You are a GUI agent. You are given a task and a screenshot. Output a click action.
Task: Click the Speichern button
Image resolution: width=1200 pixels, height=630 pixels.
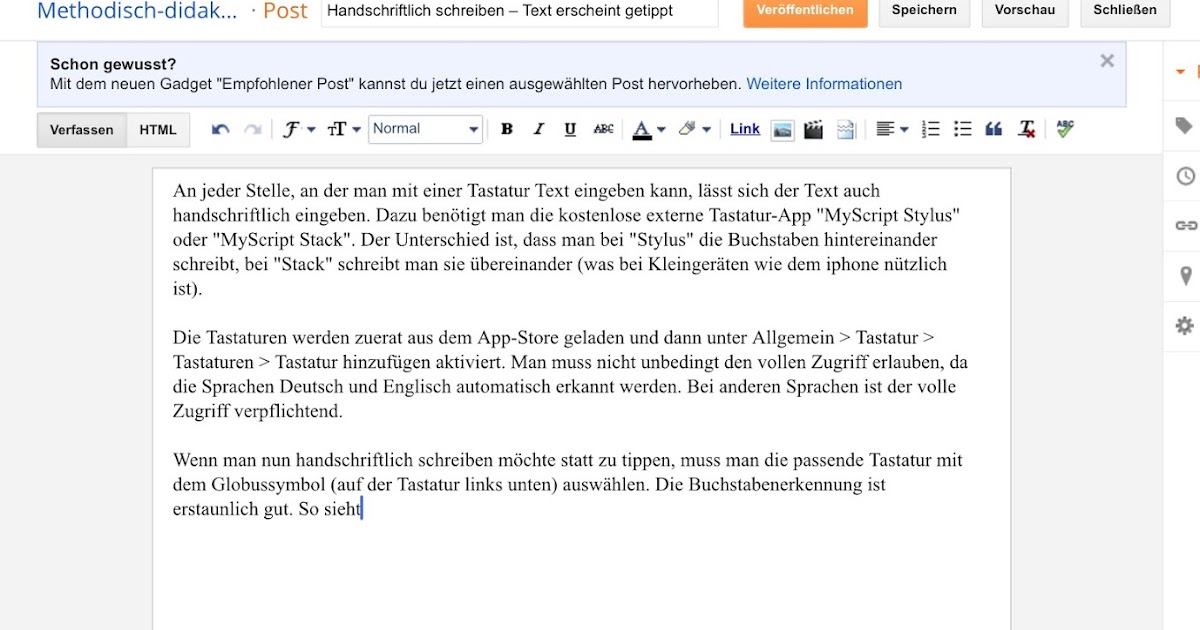924,11
